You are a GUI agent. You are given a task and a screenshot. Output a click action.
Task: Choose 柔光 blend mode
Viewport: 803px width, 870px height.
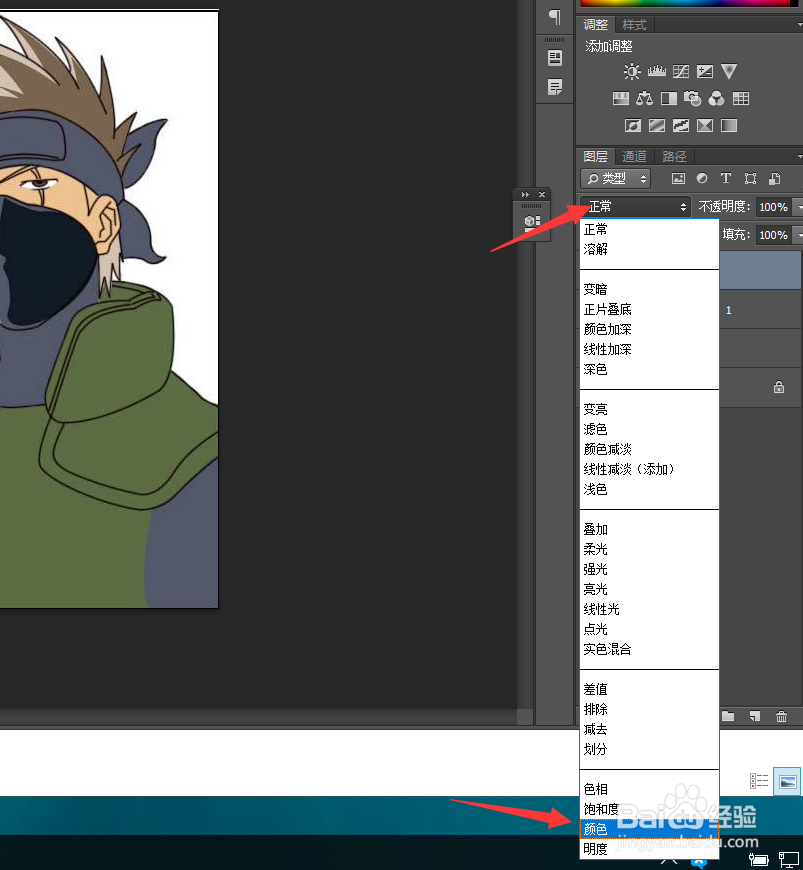[649, 549]
